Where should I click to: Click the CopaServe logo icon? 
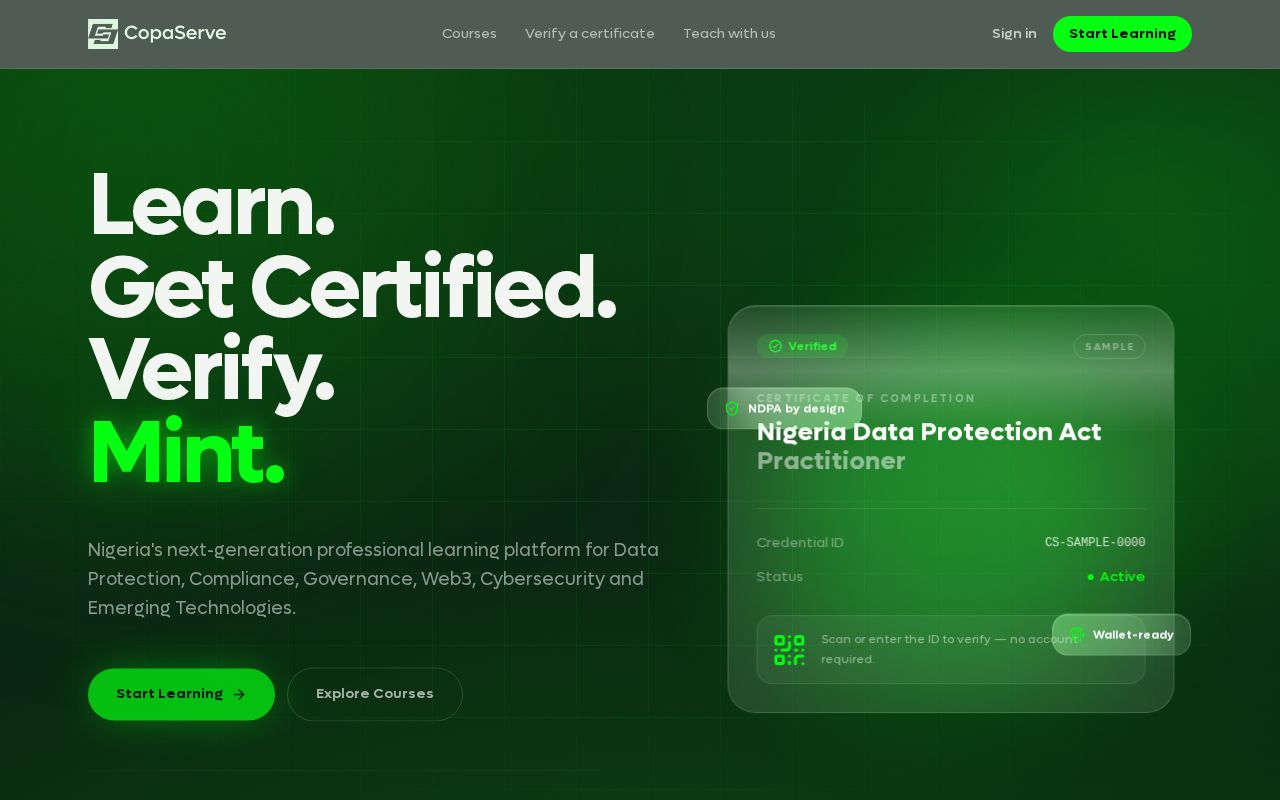pyautogui.click(x=103, y=34)
